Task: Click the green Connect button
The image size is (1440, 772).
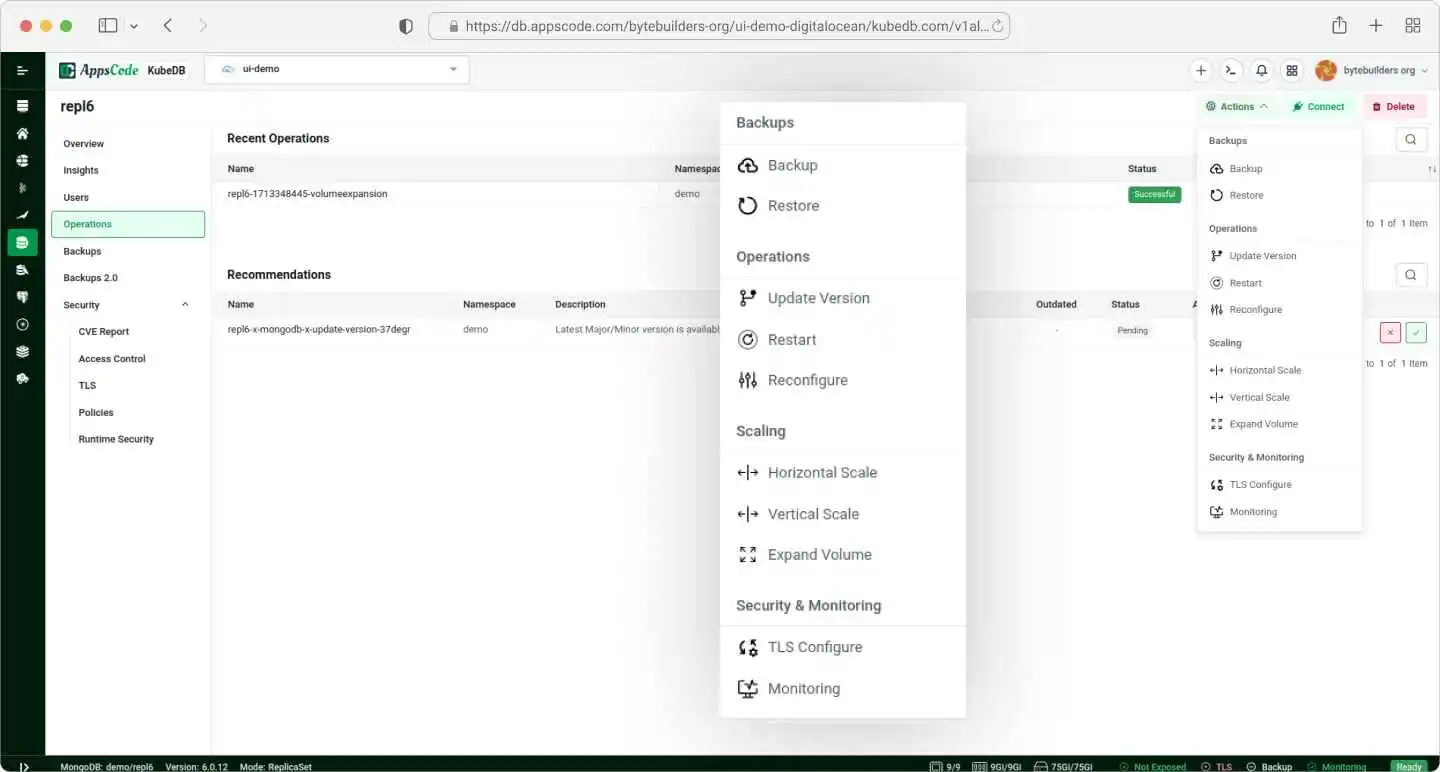Action: 1318,106
